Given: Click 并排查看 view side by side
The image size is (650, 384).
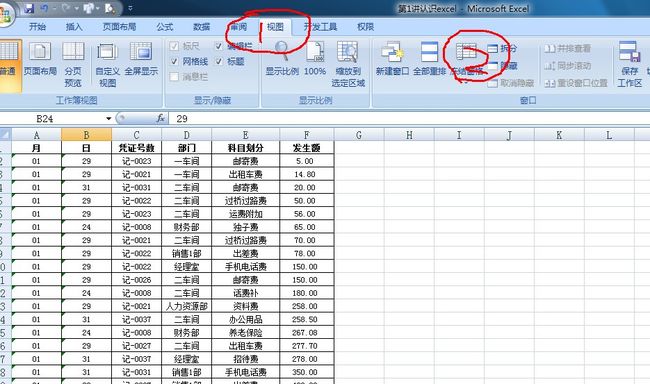Looking at the screenshot, I should click(x=567, y=49).
